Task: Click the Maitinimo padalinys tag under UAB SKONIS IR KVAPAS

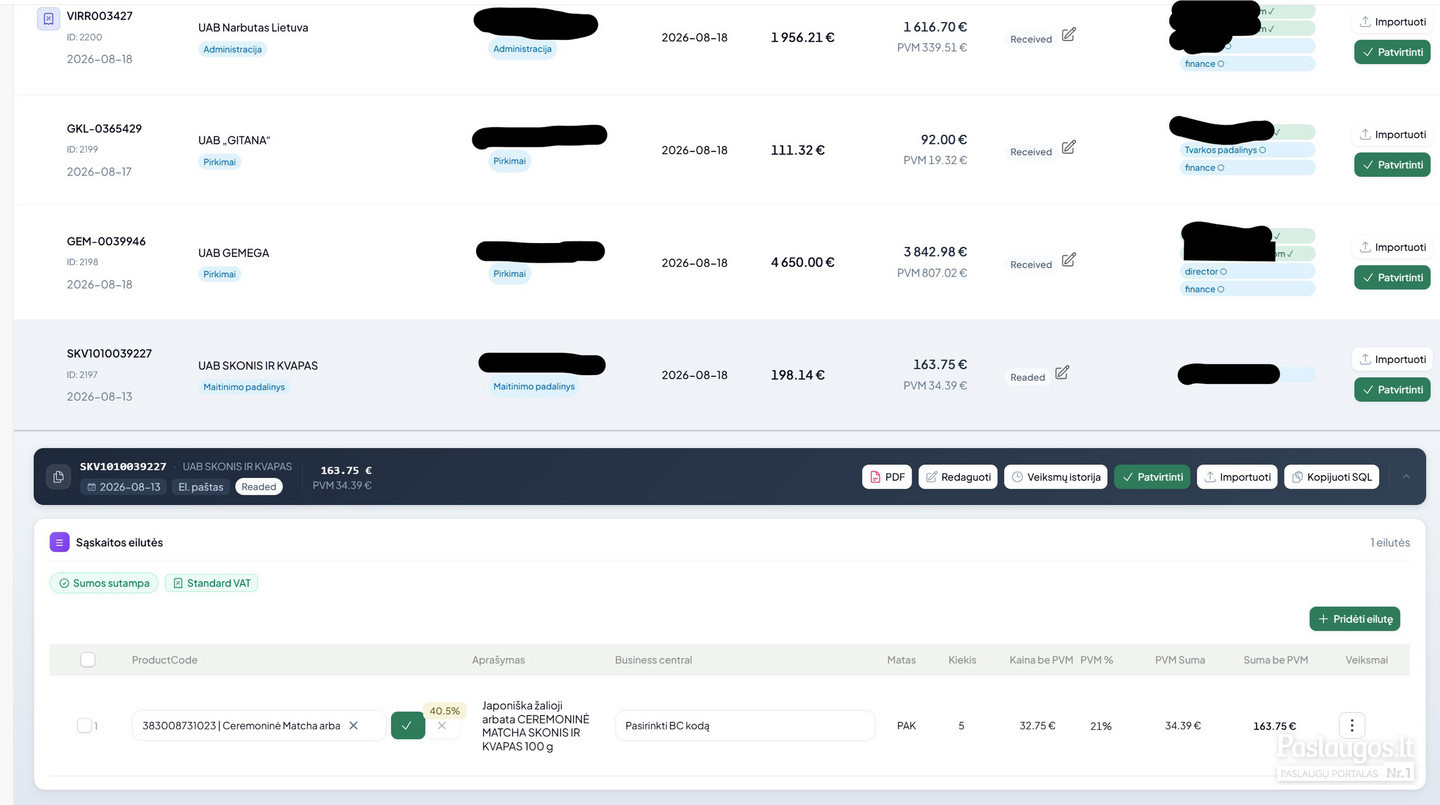Action: (x=244, y=387)
